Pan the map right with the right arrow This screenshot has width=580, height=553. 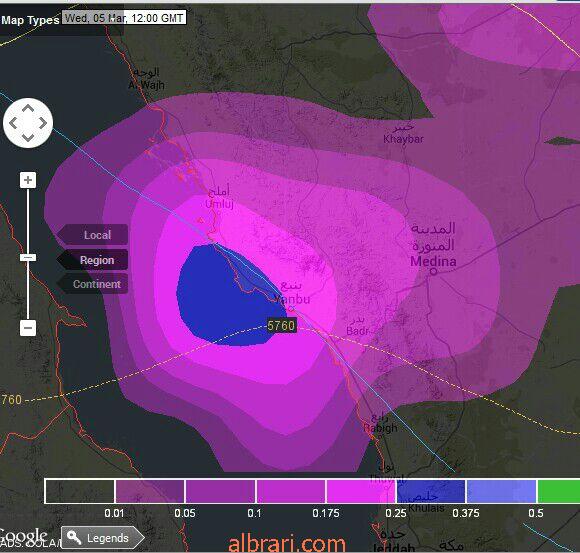pyautogui.click(x=43, y=123)
